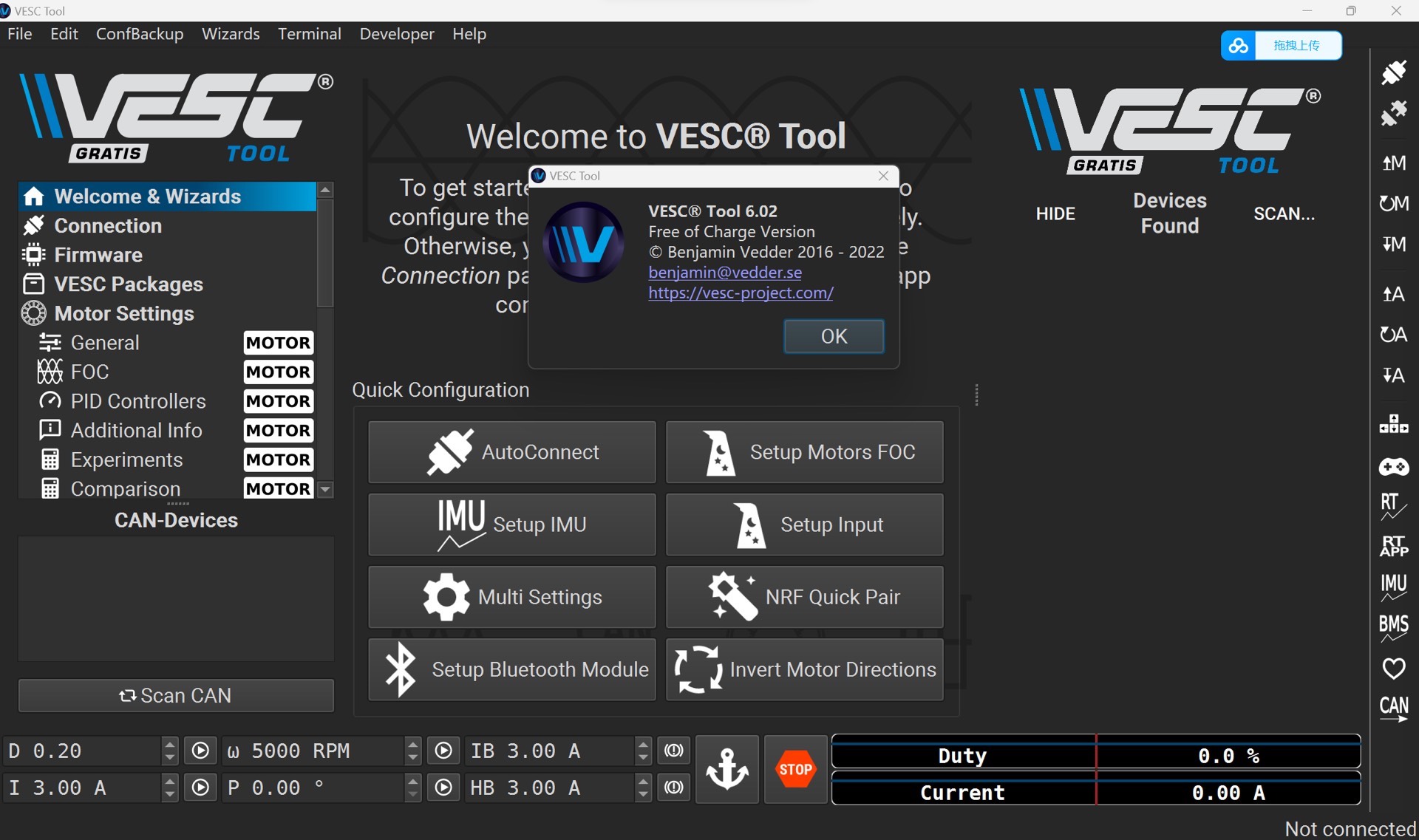The width and height of the screenshot is (1419, 840).
Task: Open the Wizards menu
Action: pyautogui.click(x=231, y=34)
